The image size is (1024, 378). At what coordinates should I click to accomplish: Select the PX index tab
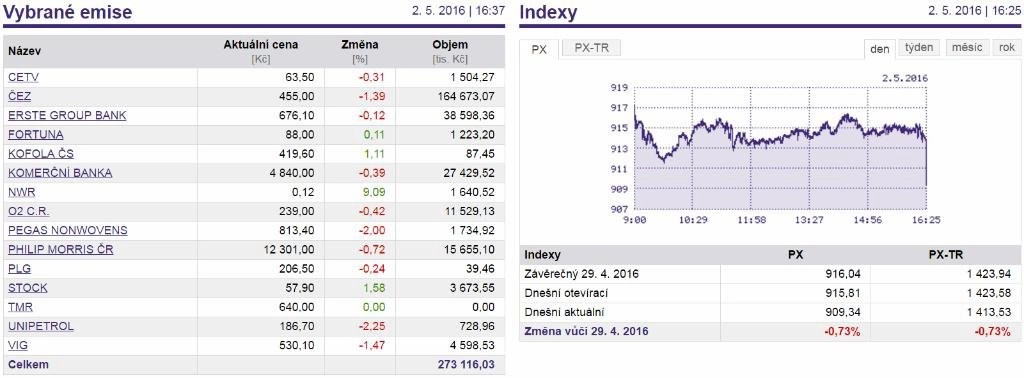point(539,49)
